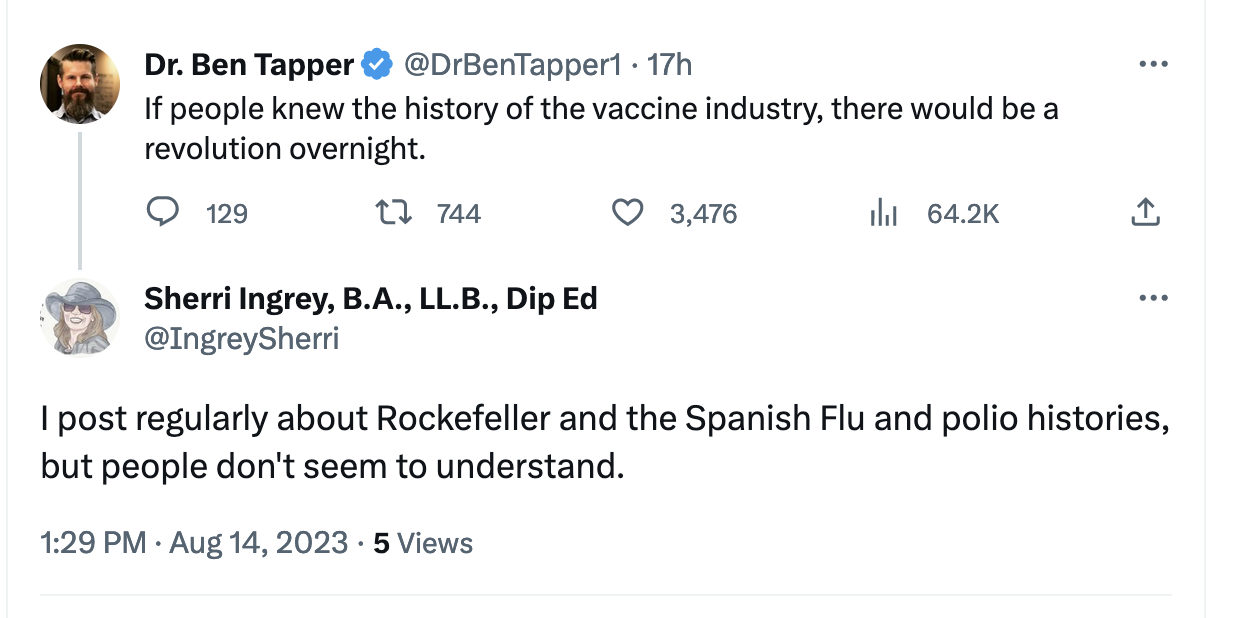Open more options on Sherri Ingrey's reply
The height and width of the screenshot is (618, 1256).
[x=1153, y=299]
